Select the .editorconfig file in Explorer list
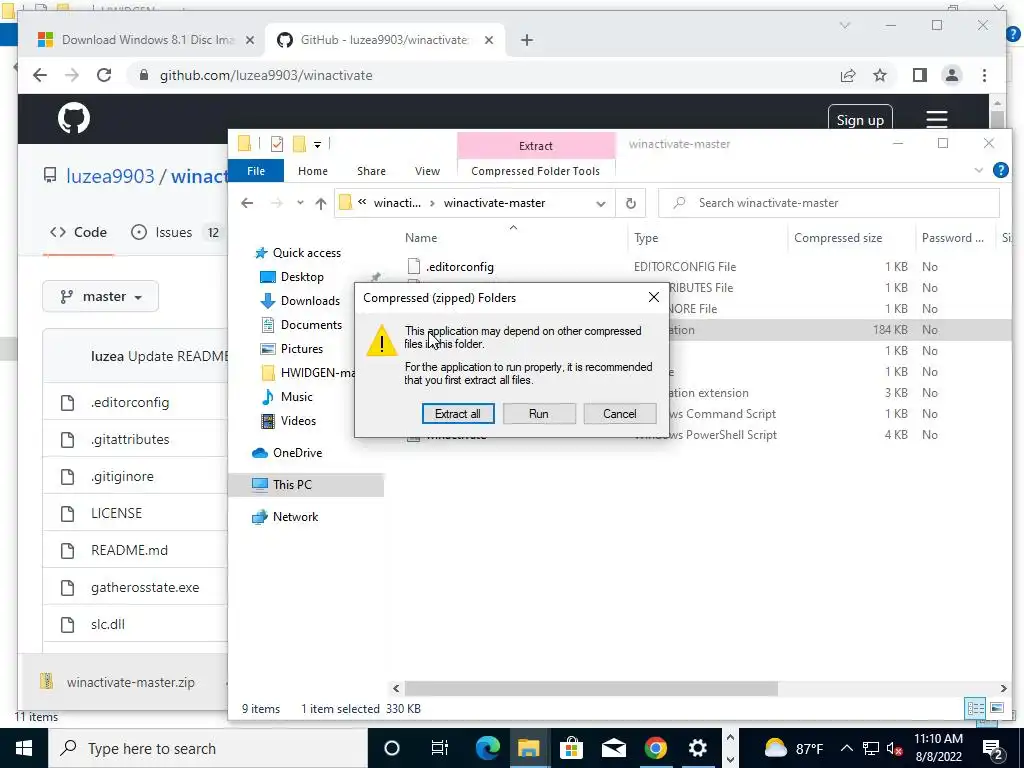Viewport: 1024px width, 768px height. pos(460,266)
